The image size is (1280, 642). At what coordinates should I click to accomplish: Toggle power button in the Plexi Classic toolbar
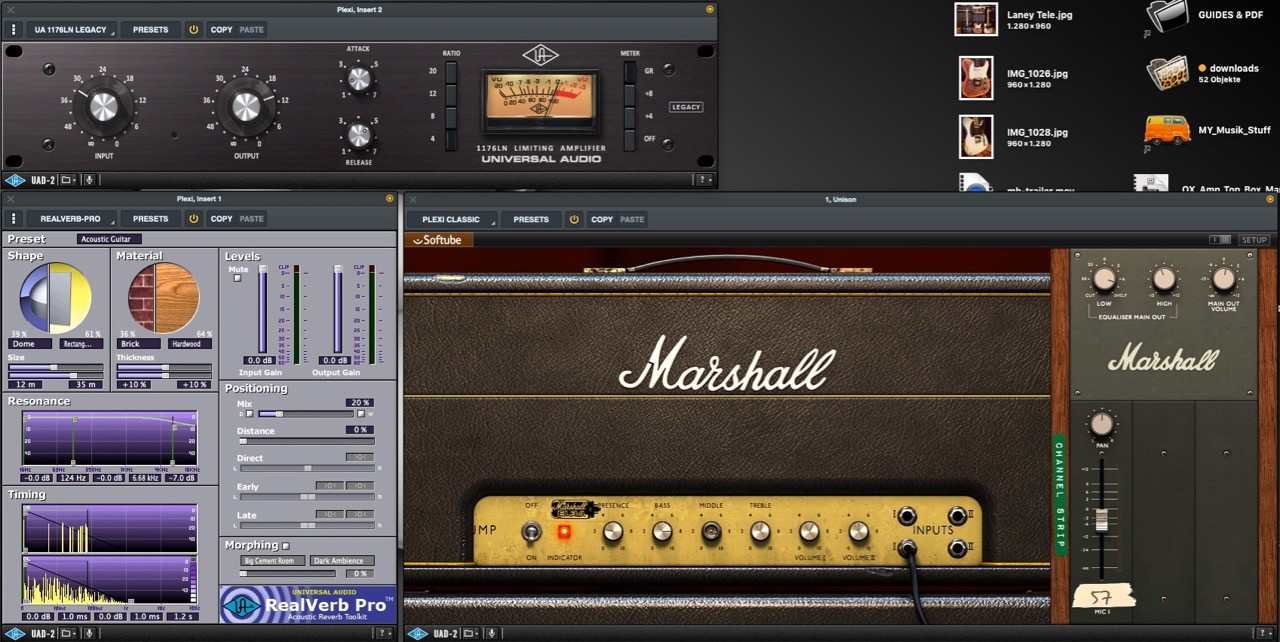coord(574,219)
